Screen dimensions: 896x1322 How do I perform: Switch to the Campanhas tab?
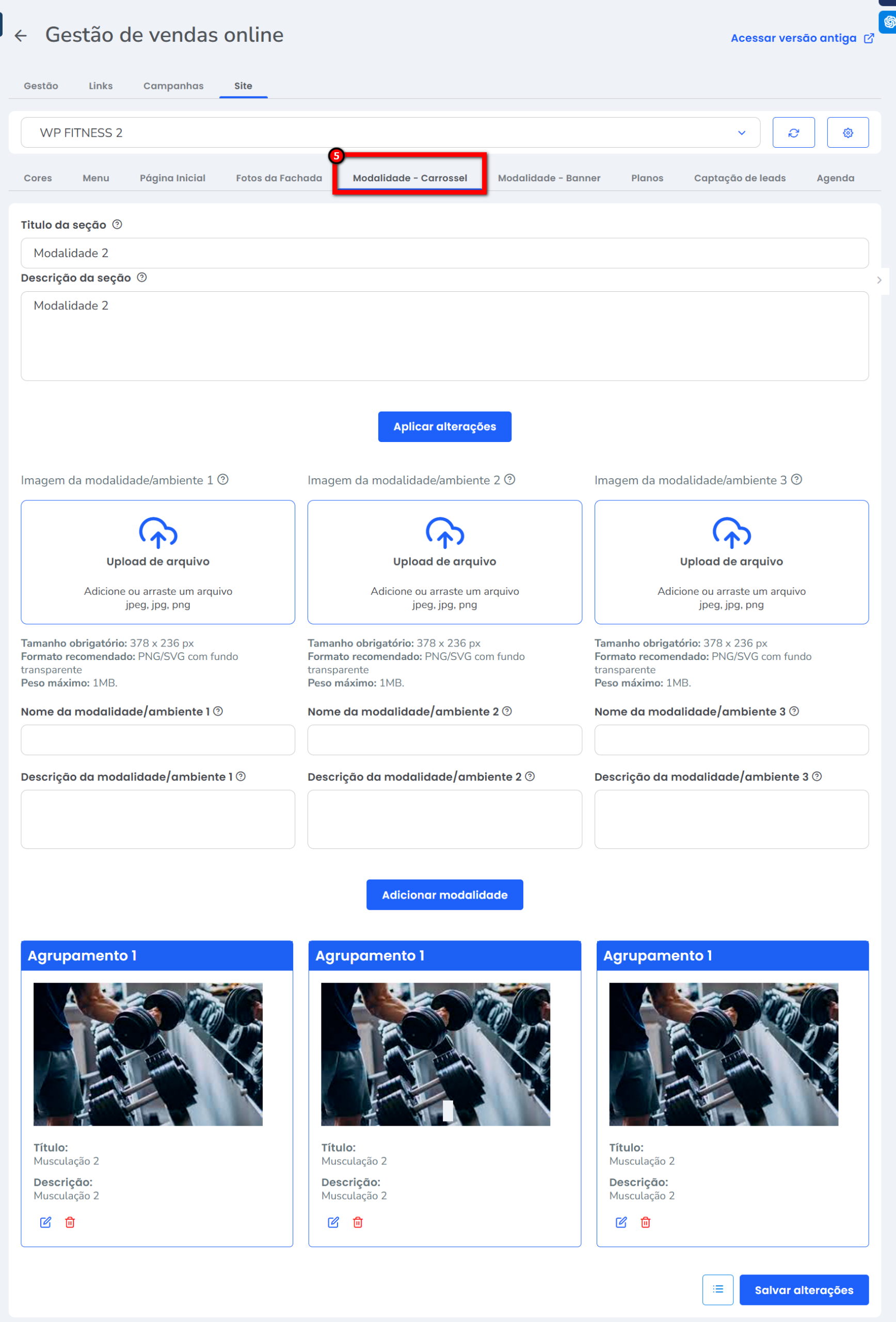click(x=173, y=86)
